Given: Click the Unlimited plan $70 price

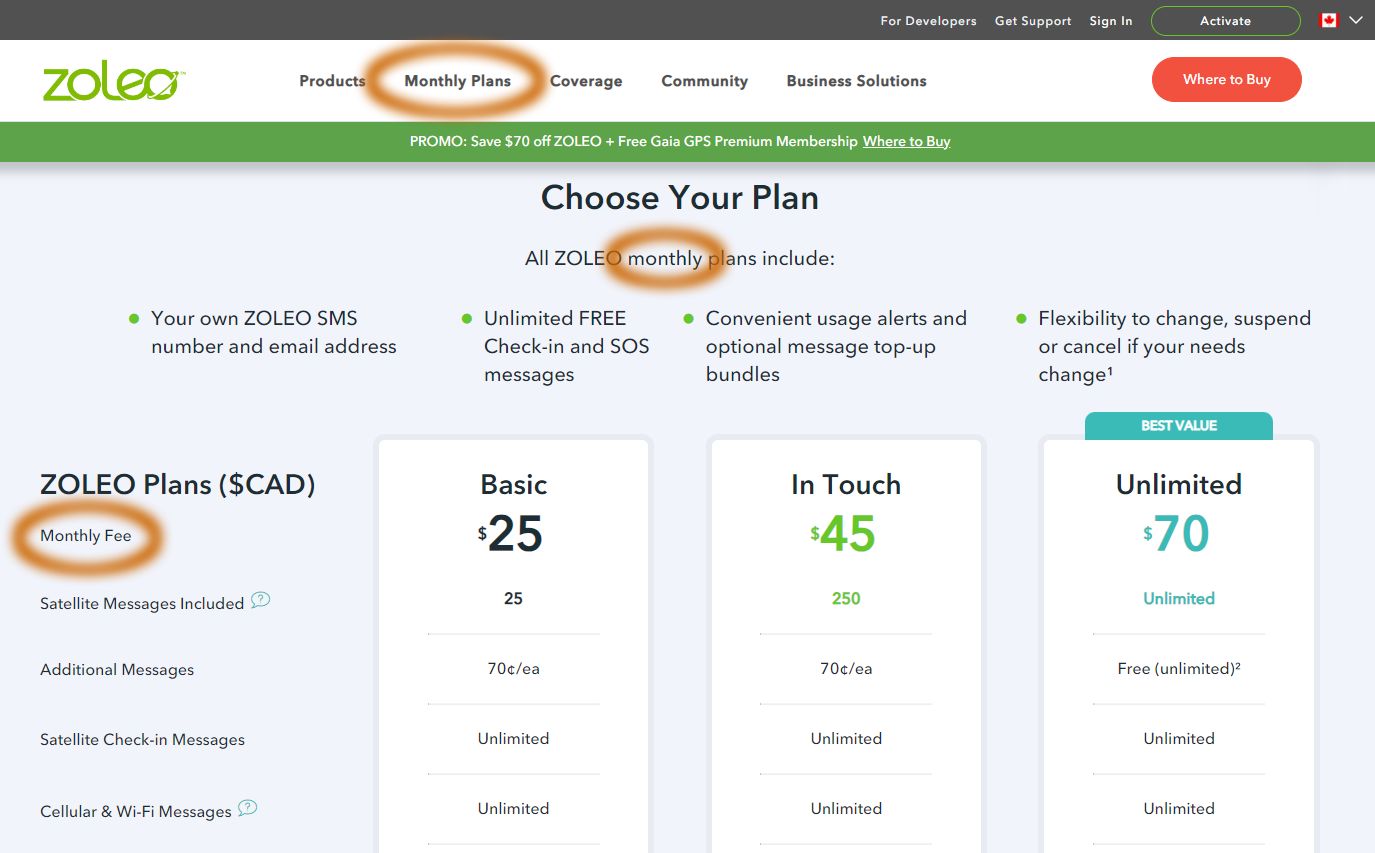Looking at the screenshot, I should [1177, 534].
